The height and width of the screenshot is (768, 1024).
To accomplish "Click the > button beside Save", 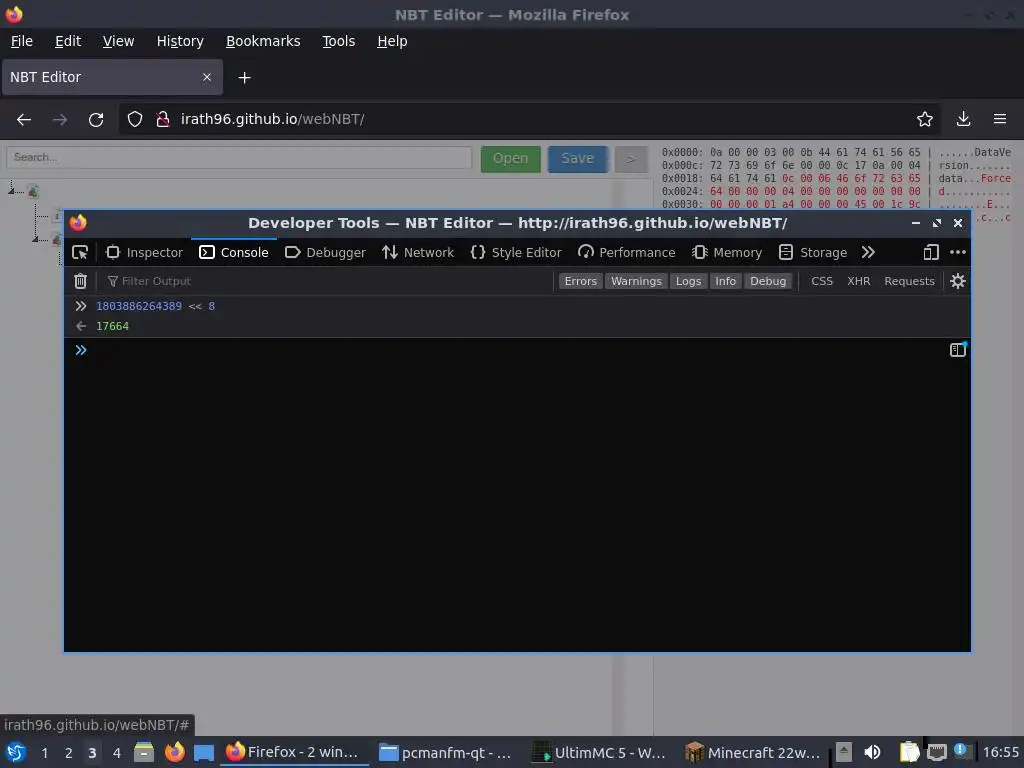I will coord(631,159).
